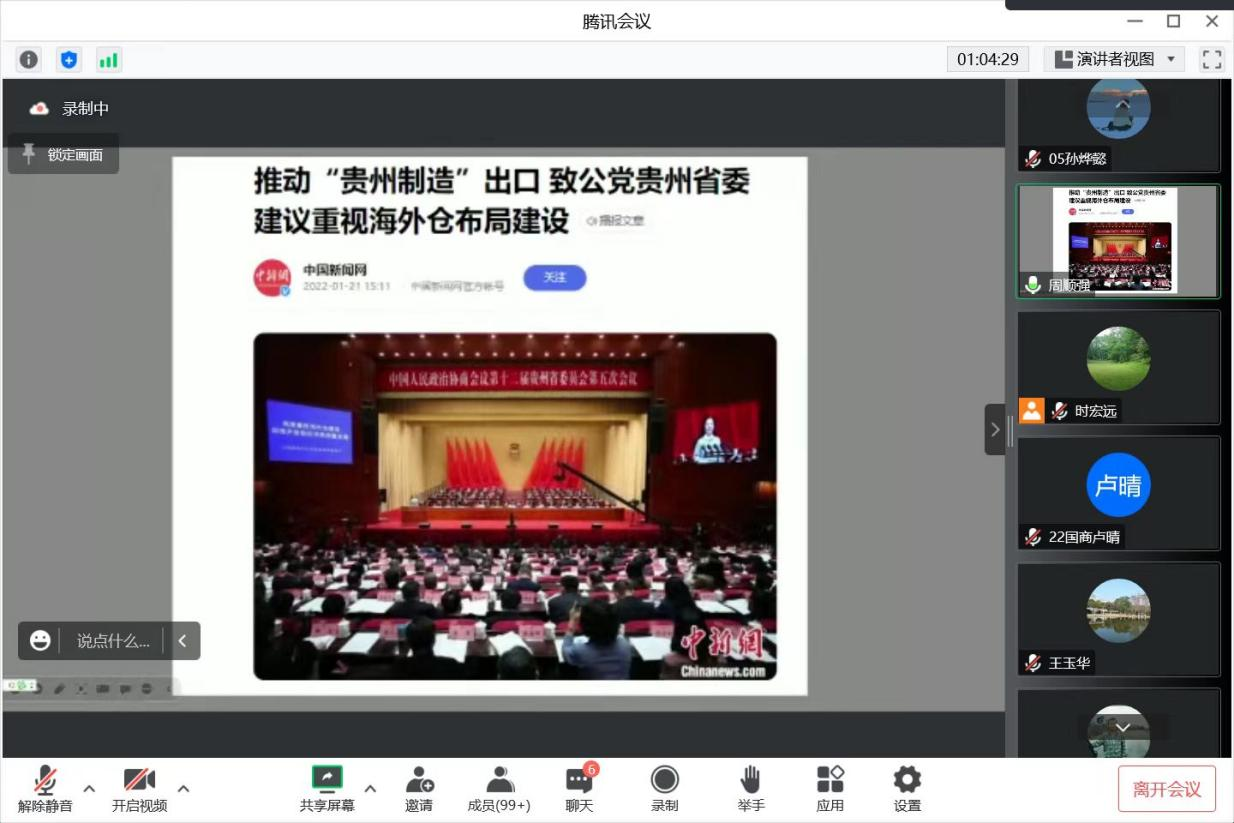The image size is (1234, 823).
Task: Collapse the participant video sidebar
Action: (995, 430)
